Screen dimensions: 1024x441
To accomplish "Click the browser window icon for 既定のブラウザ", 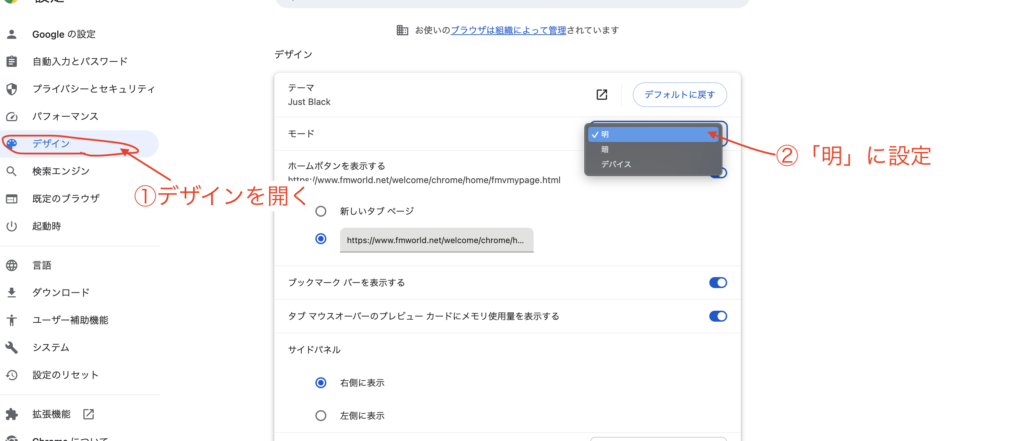I will pyautogui.click(x=11, y=199).
